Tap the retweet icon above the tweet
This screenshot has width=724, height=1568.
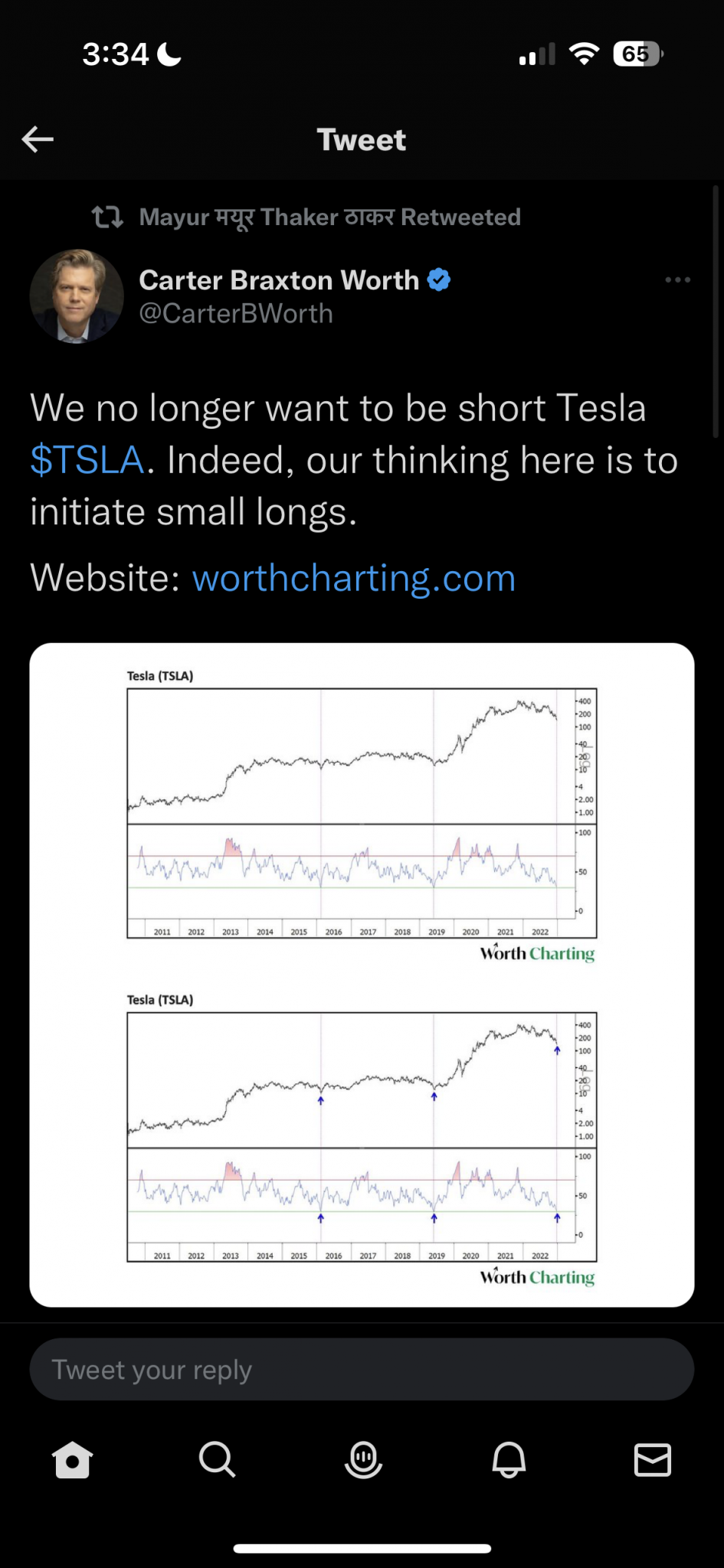tap(107, 217)
